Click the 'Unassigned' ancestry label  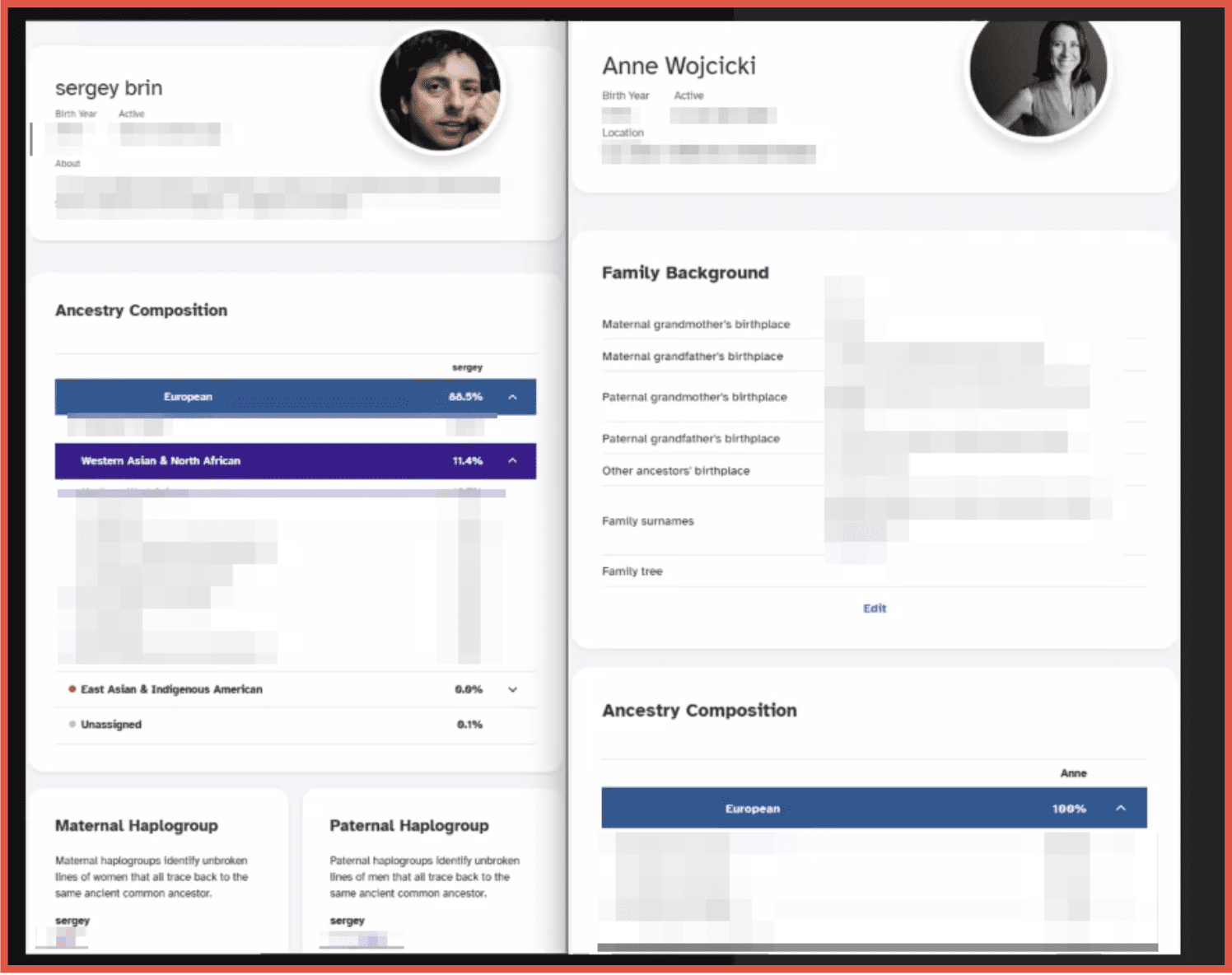(111, 725)
